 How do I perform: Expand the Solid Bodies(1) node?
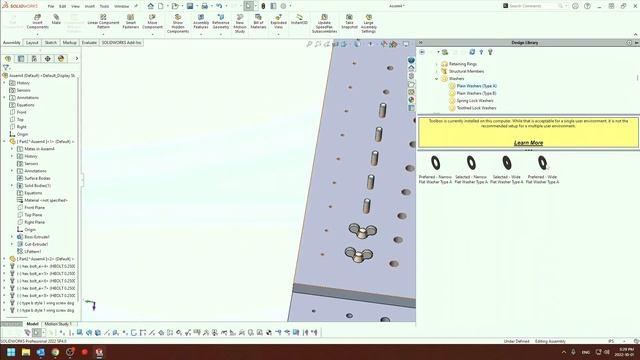pos(12,186)
